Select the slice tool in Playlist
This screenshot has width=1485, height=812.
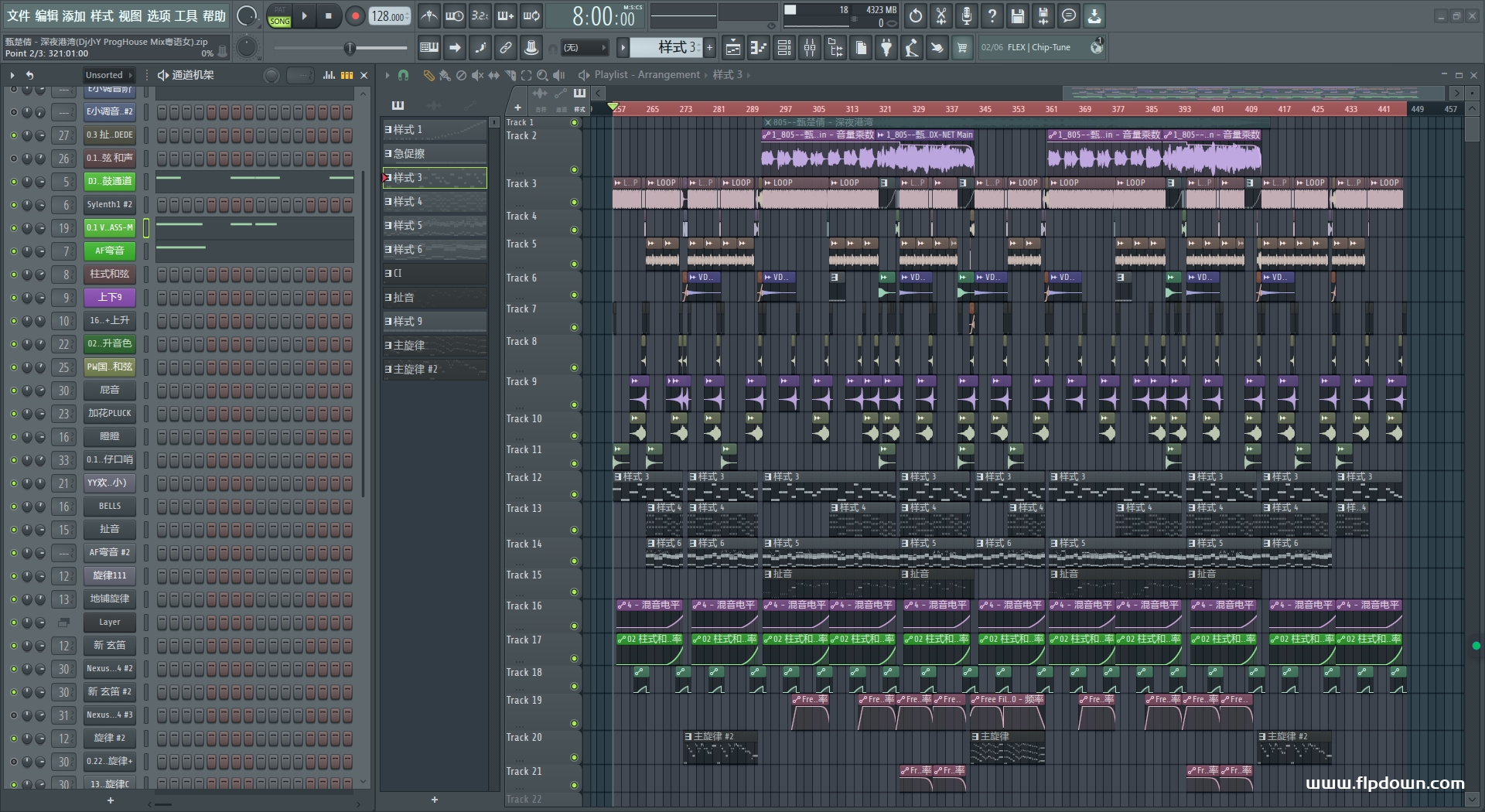coord(510,75)
